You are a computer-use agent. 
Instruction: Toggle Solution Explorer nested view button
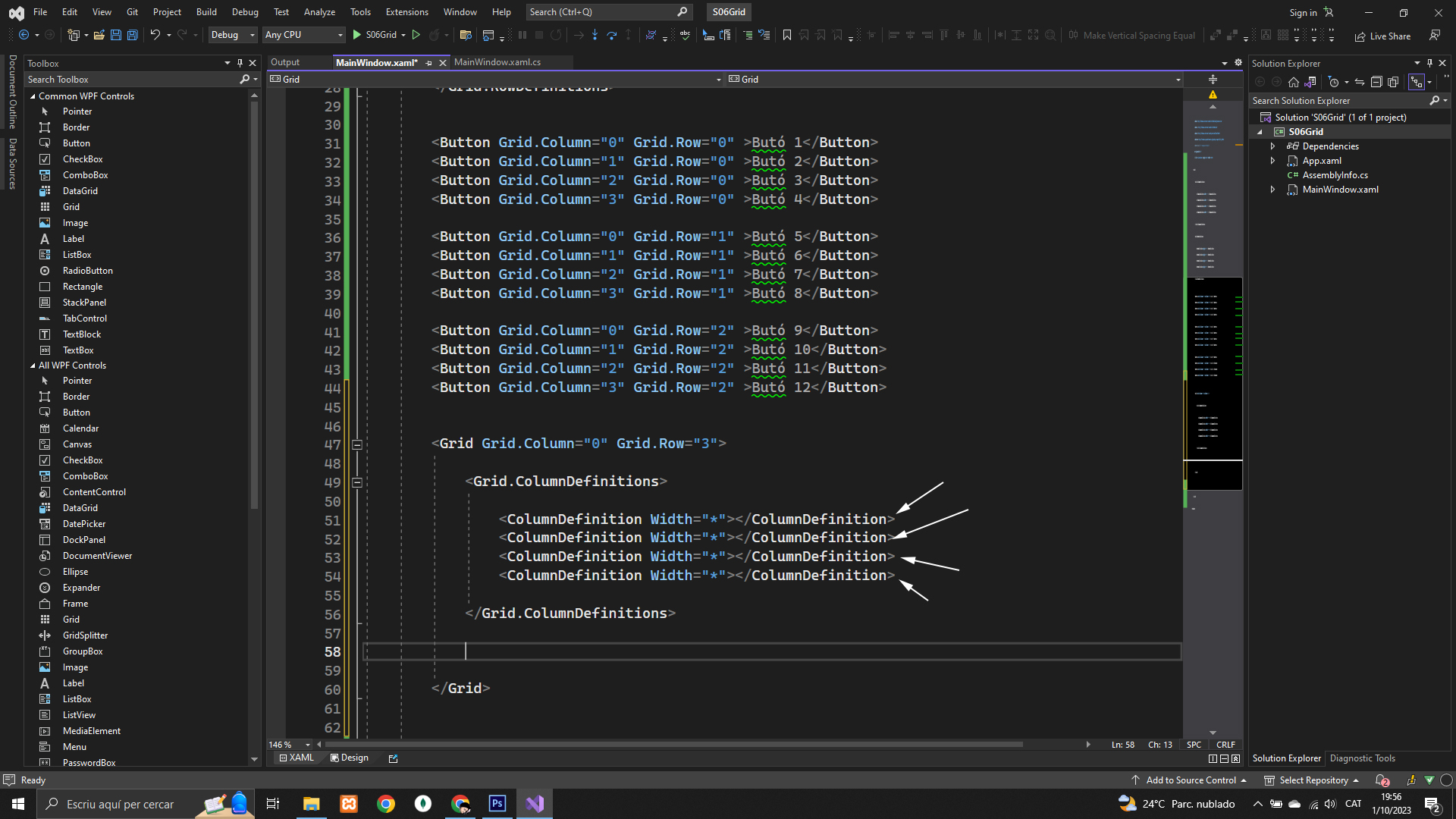pos(1417,82)
